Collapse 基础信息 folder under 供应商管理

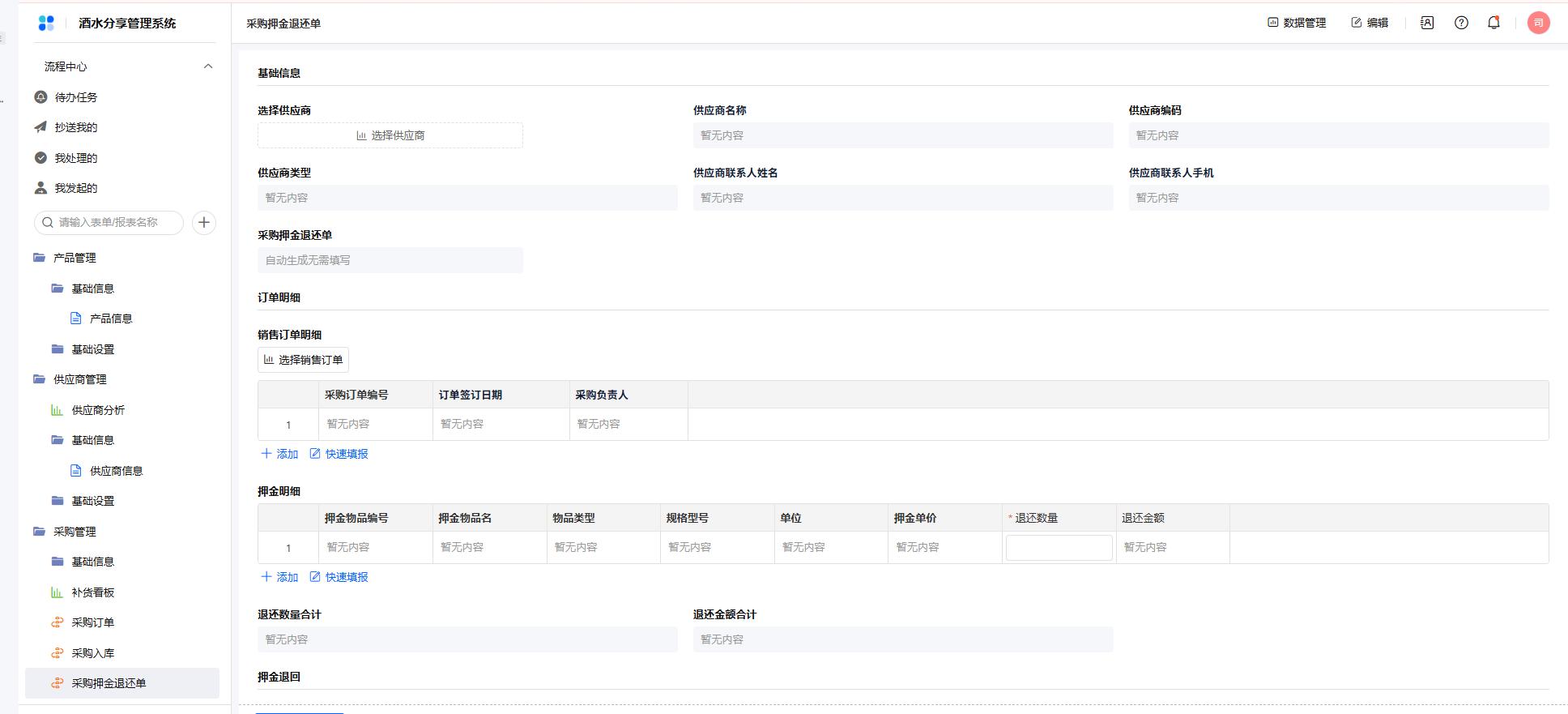122,440
